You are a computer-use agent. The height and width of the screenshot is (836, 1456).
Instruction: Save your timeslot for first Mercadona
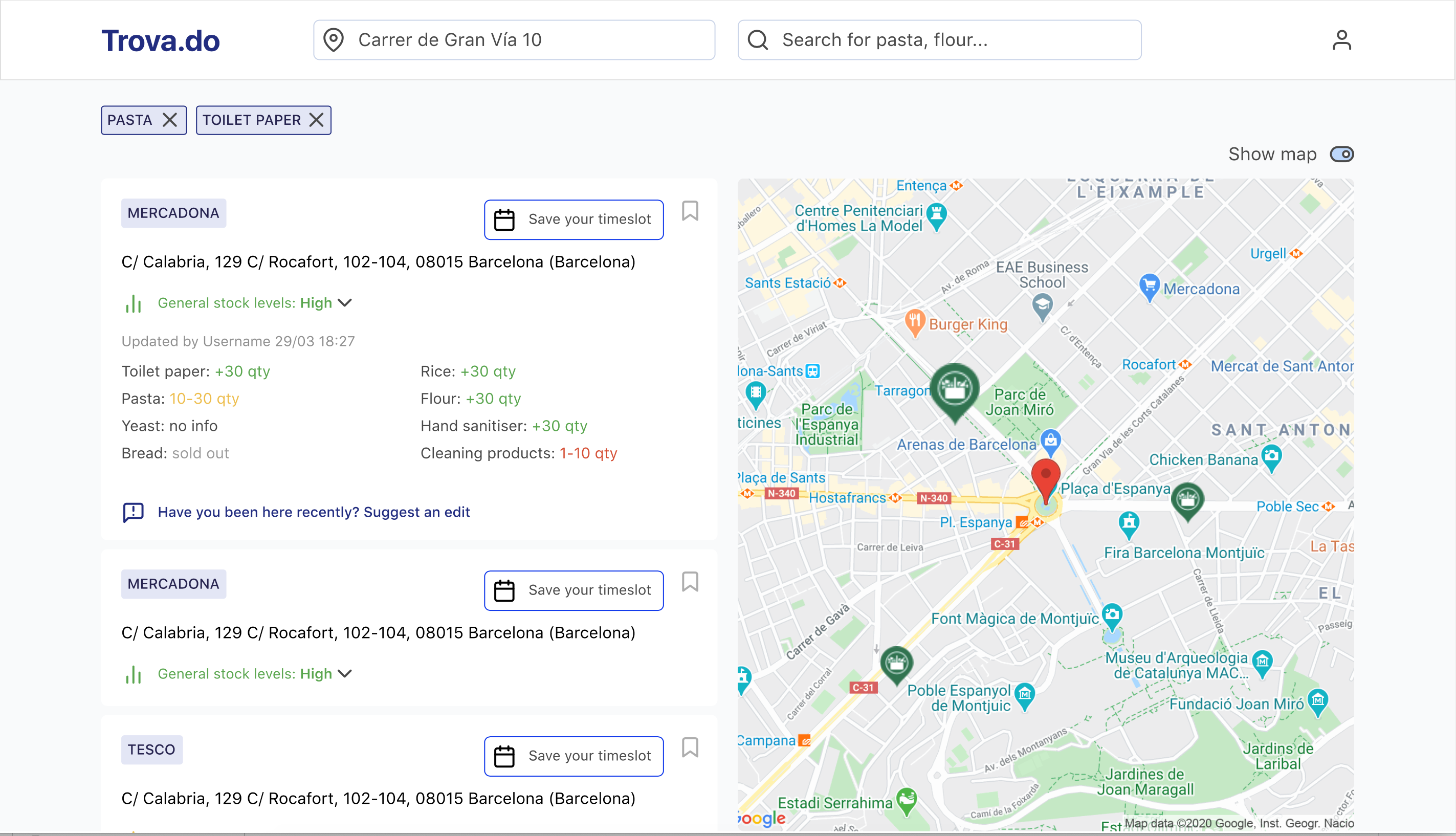click(x=573, y=219)
